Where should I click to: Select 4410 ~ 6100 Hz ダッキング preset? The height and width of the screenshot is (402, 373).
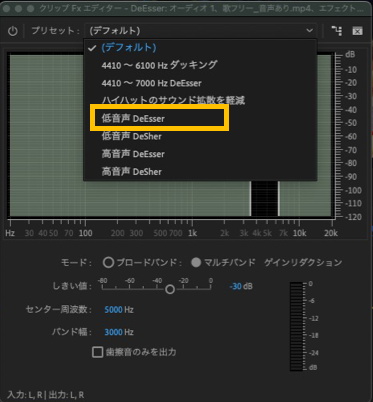click(159, 65)
